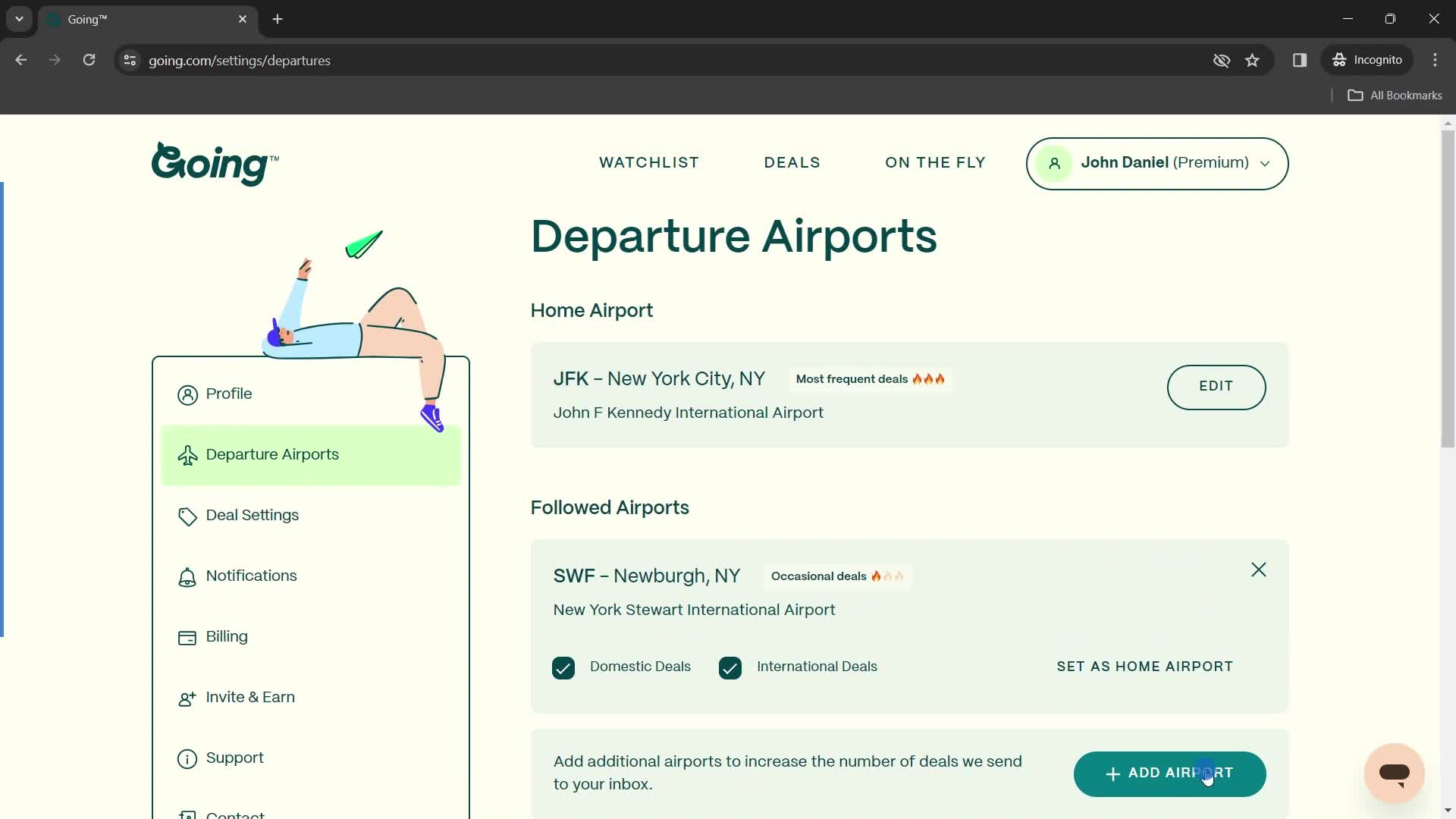Image resolution: width=1456 pixels, height=819 pixels.
Task: Go forward in browser history
Action: coord(55,60)
